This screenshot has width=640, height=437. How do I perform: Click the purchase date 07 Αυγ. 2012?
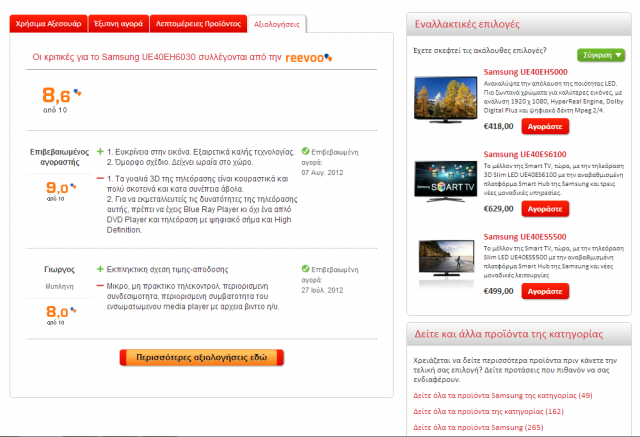coord(322,173)
